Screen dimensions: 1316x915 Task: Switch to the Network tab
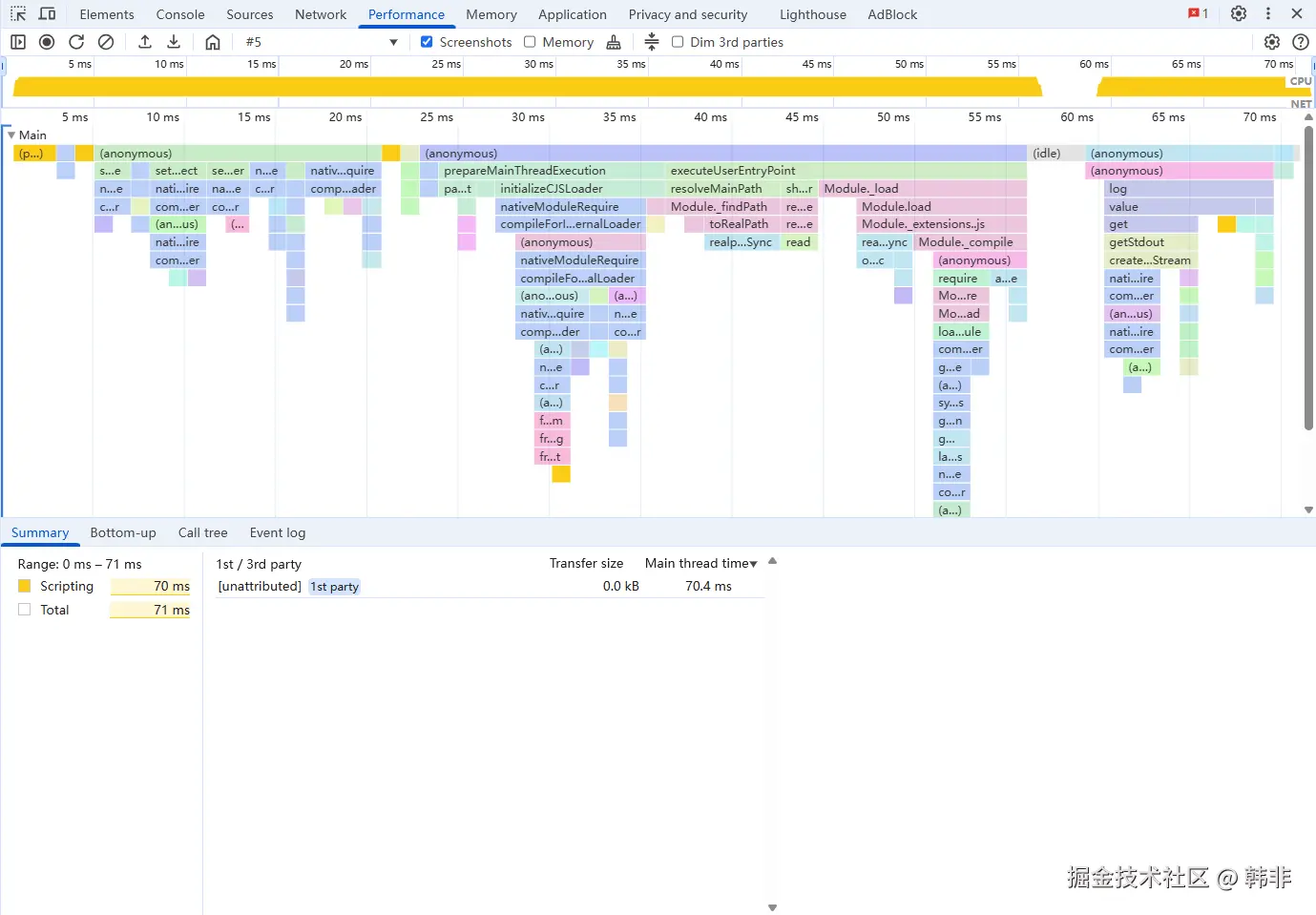pyautogui.click(x=321, y=14)
